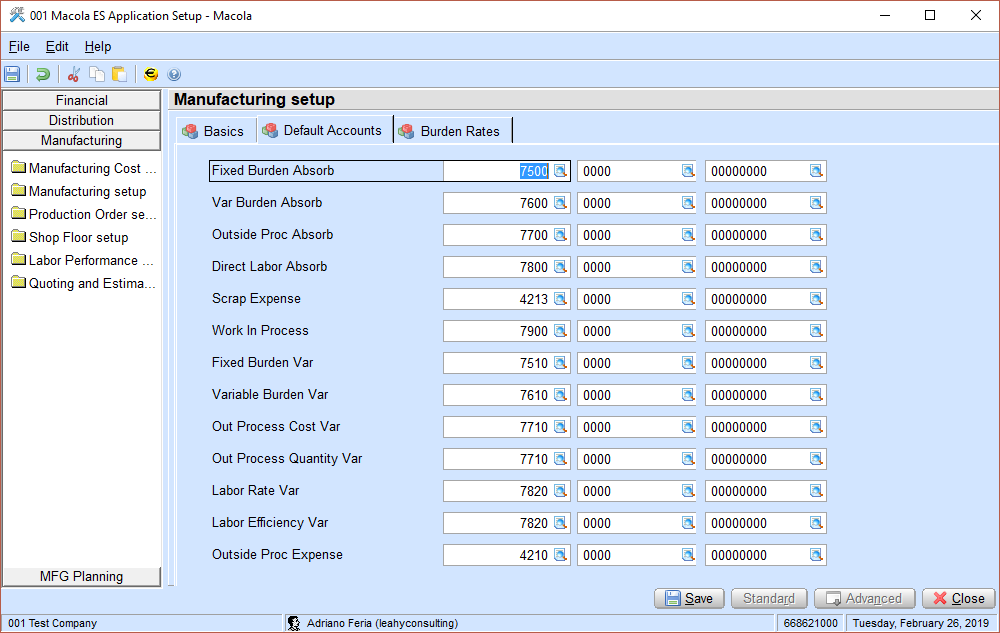Image resolution: width=1000 pixels, height=633 pixels.
Task: Open the Help menu
Action: (98, 47)
